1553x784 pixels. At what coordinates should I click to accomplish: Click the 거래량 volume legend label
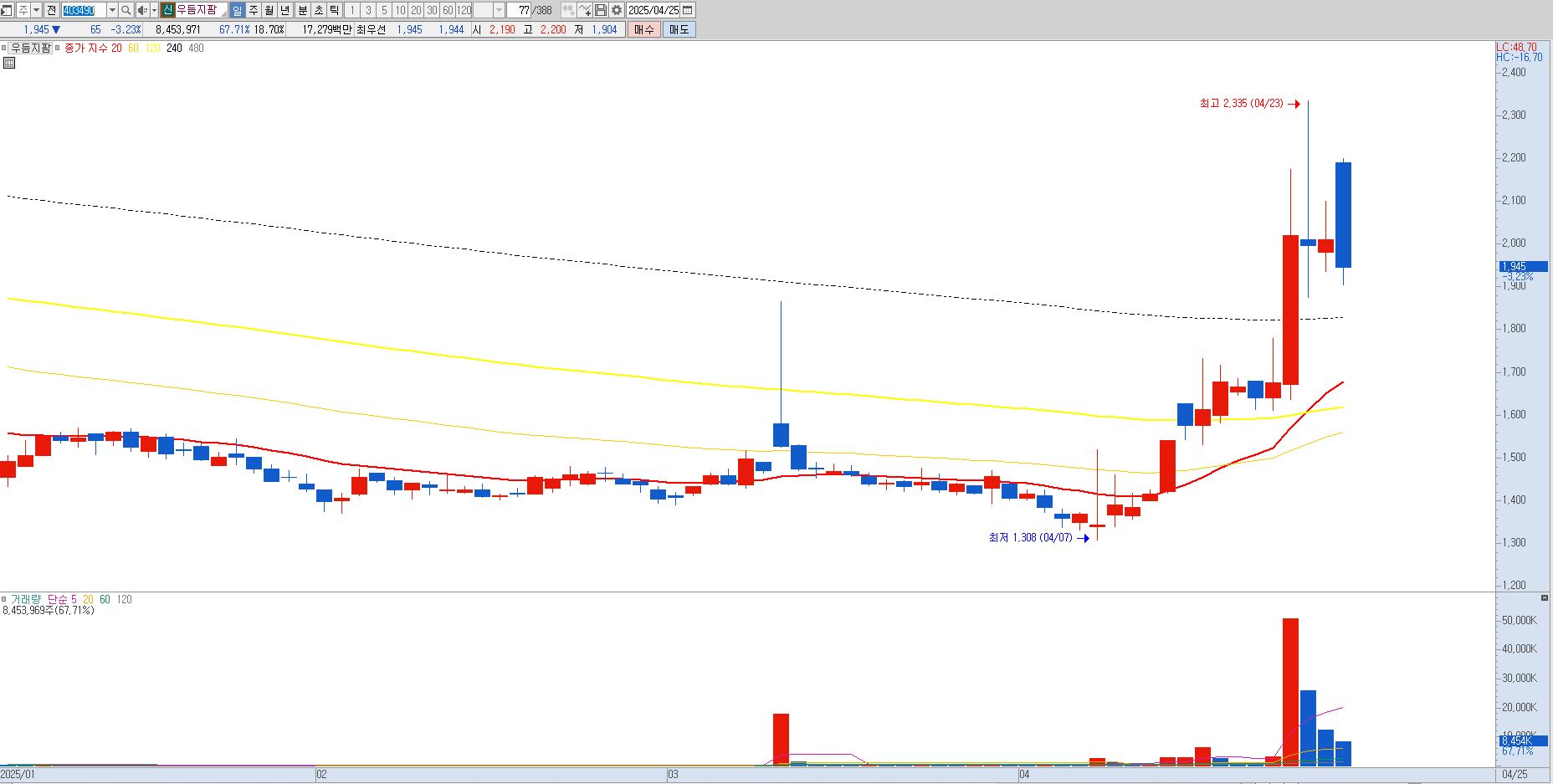tap(25, 599)
